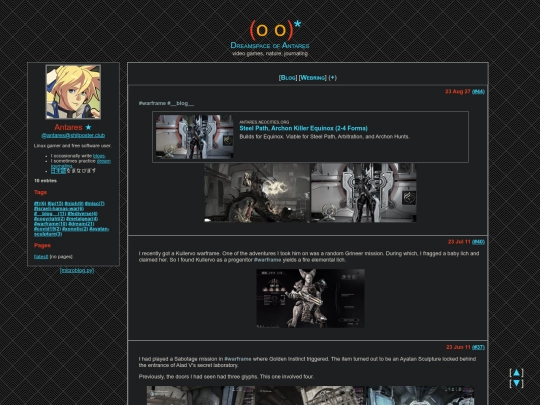Image resolution: width=540 pixels, height=405 pixels.
Task: Open post permalink #37 next to 23 Jun 11
Action: point(478,347)
